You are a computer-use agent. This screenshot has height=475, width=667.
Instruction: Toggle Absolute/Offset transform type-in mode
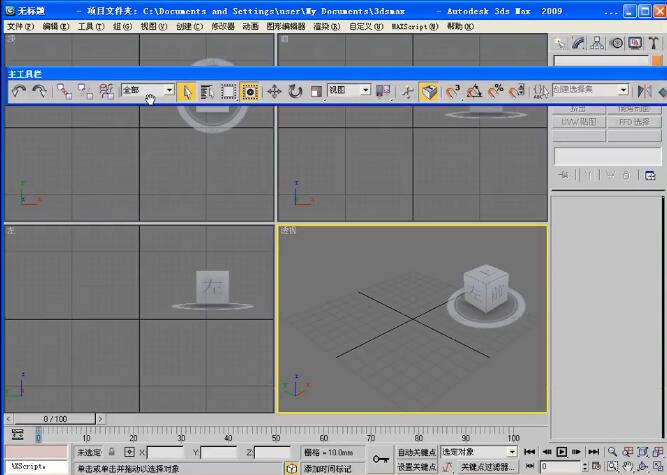point(129,452)
